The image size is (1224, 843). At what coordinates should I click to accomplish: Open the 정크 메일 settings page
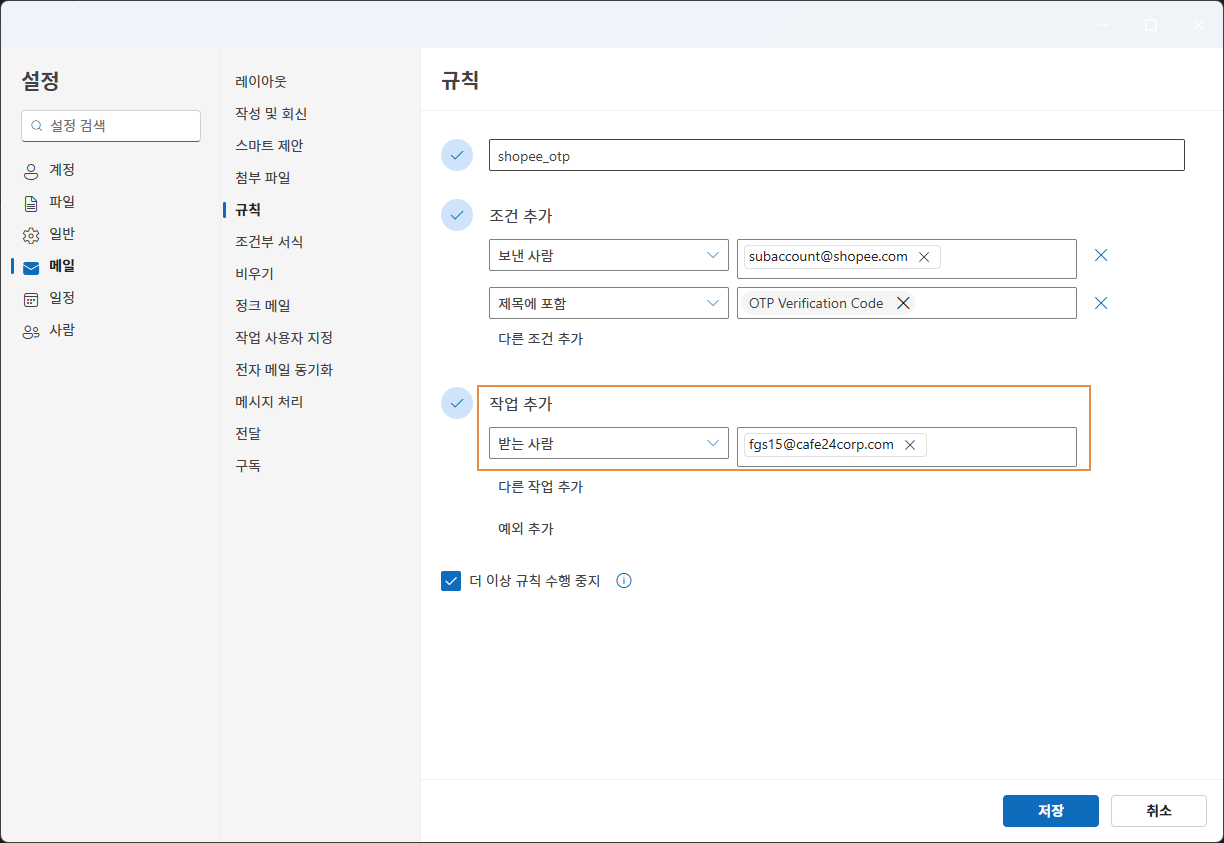coord(262,306)
